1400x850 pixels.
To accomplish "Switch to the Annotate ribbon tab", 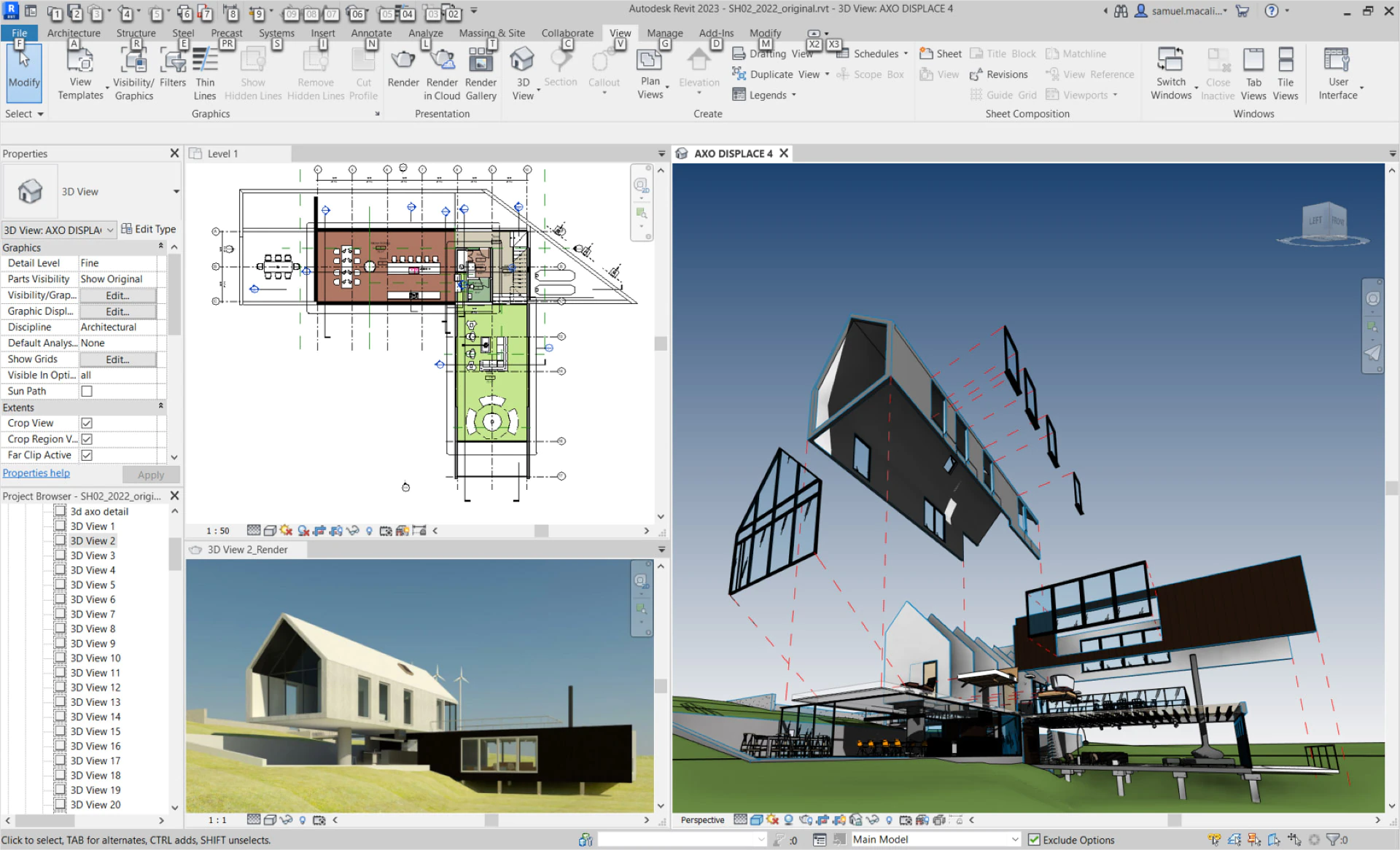I will point(371,33).
